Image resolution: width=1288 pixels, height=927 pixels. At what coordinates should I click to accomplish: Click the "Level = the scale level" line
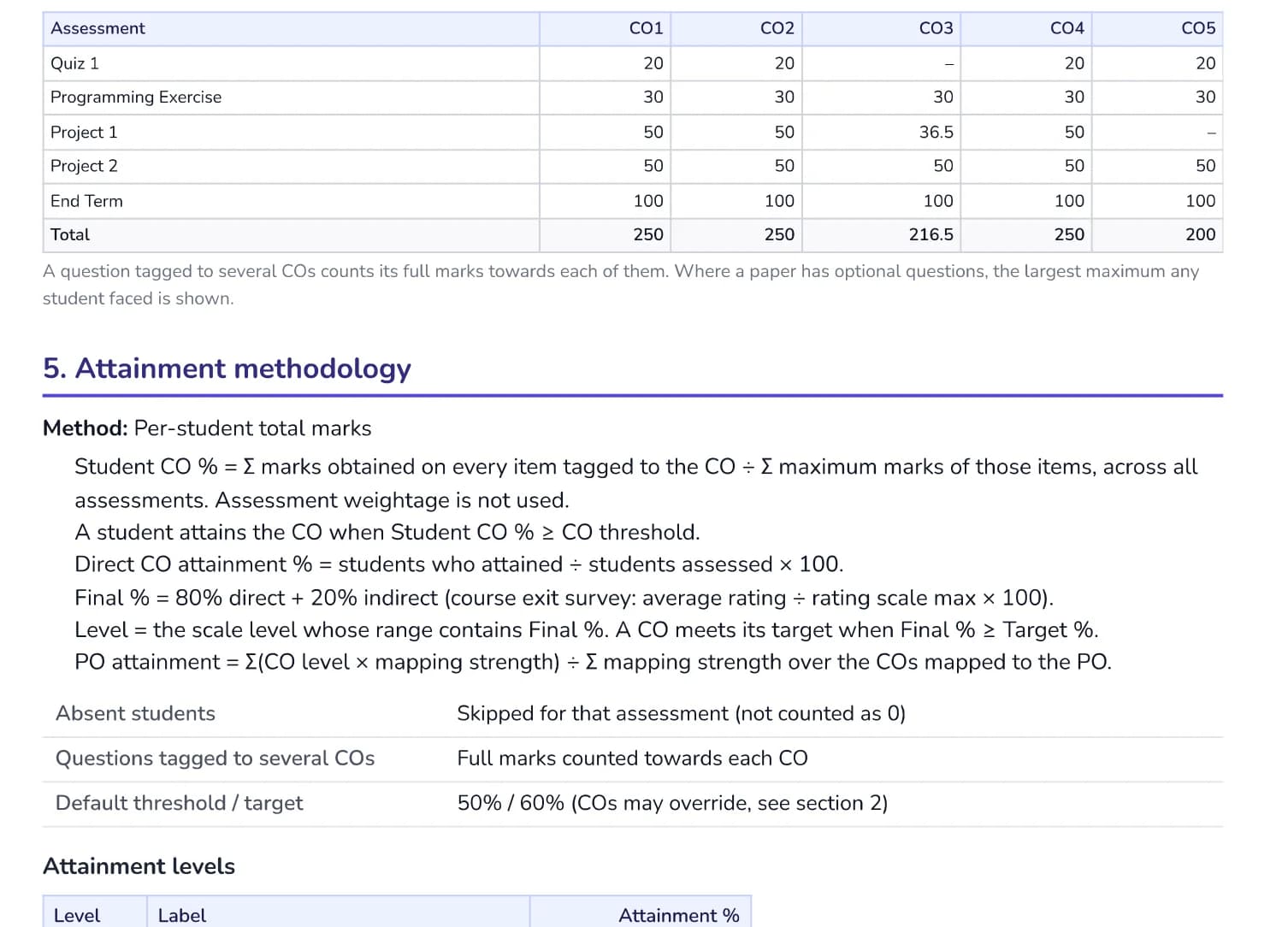586,630
